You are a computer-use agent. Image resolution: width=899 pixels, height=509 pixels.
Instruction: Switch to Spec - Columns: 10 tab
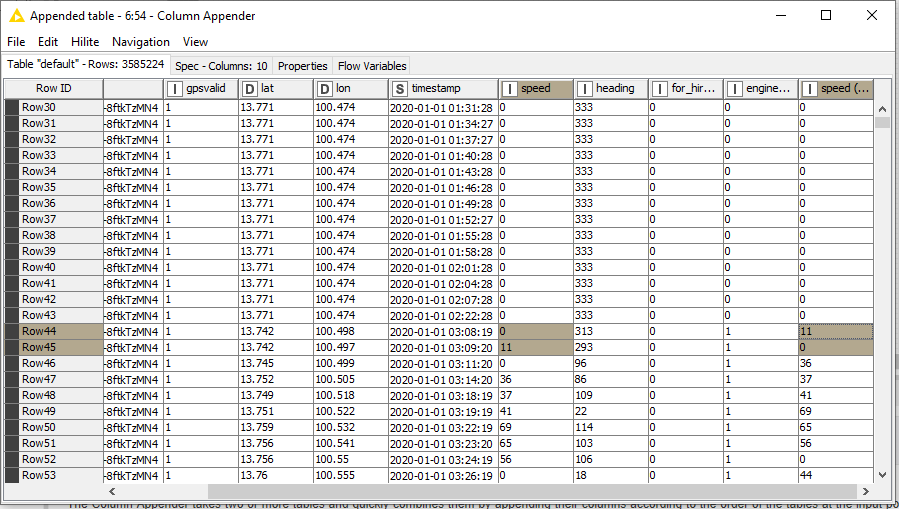coord(221,66)
